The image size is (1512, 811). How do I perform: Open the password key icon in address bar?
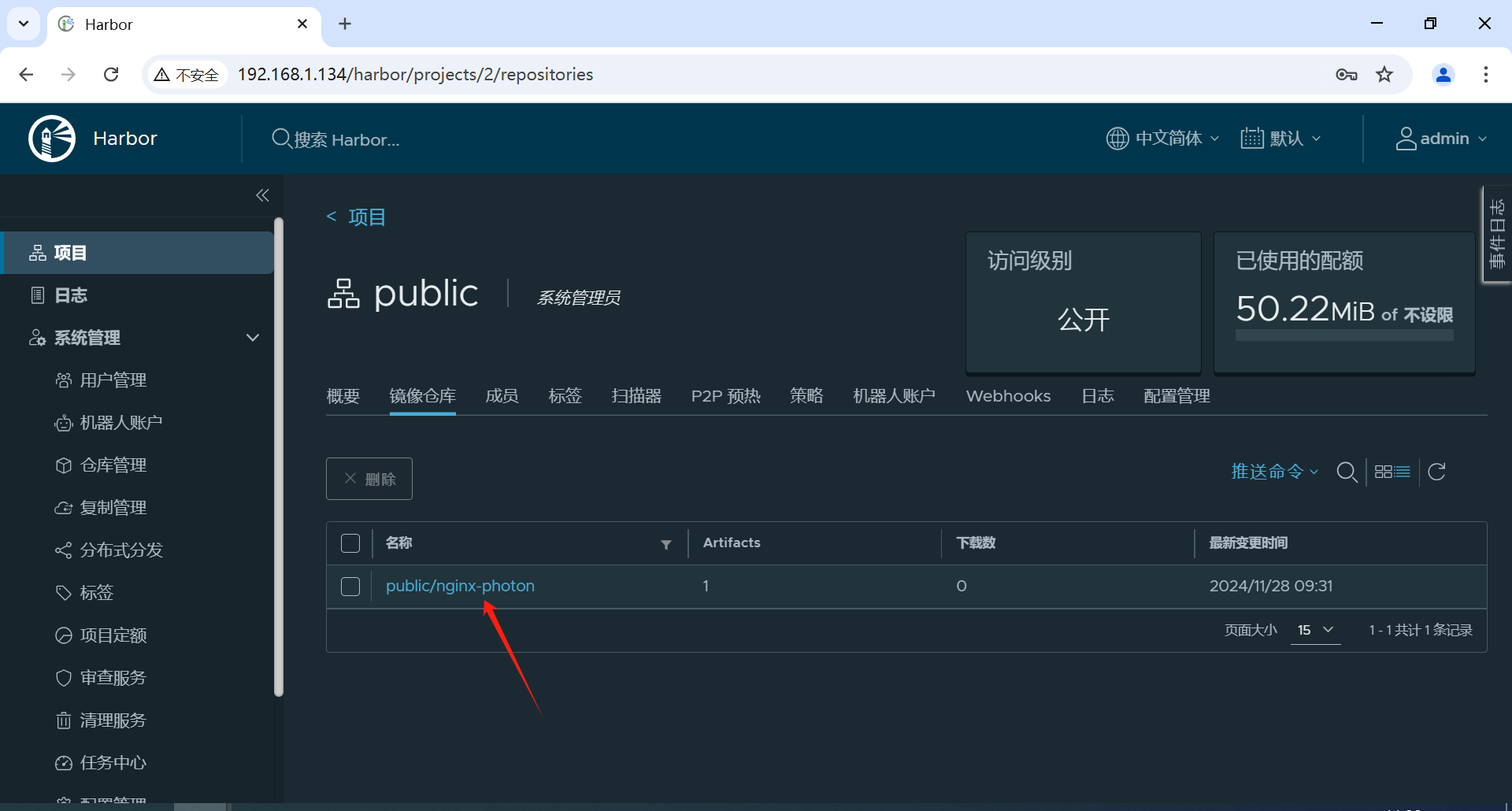coord(1347,75)
